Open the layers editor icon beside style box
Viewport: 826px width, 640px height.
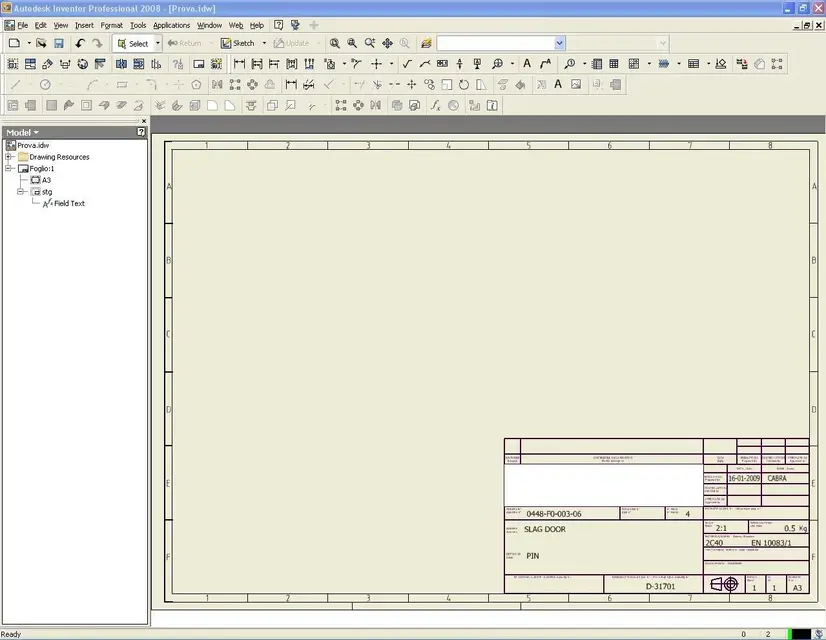pos(426,43)
